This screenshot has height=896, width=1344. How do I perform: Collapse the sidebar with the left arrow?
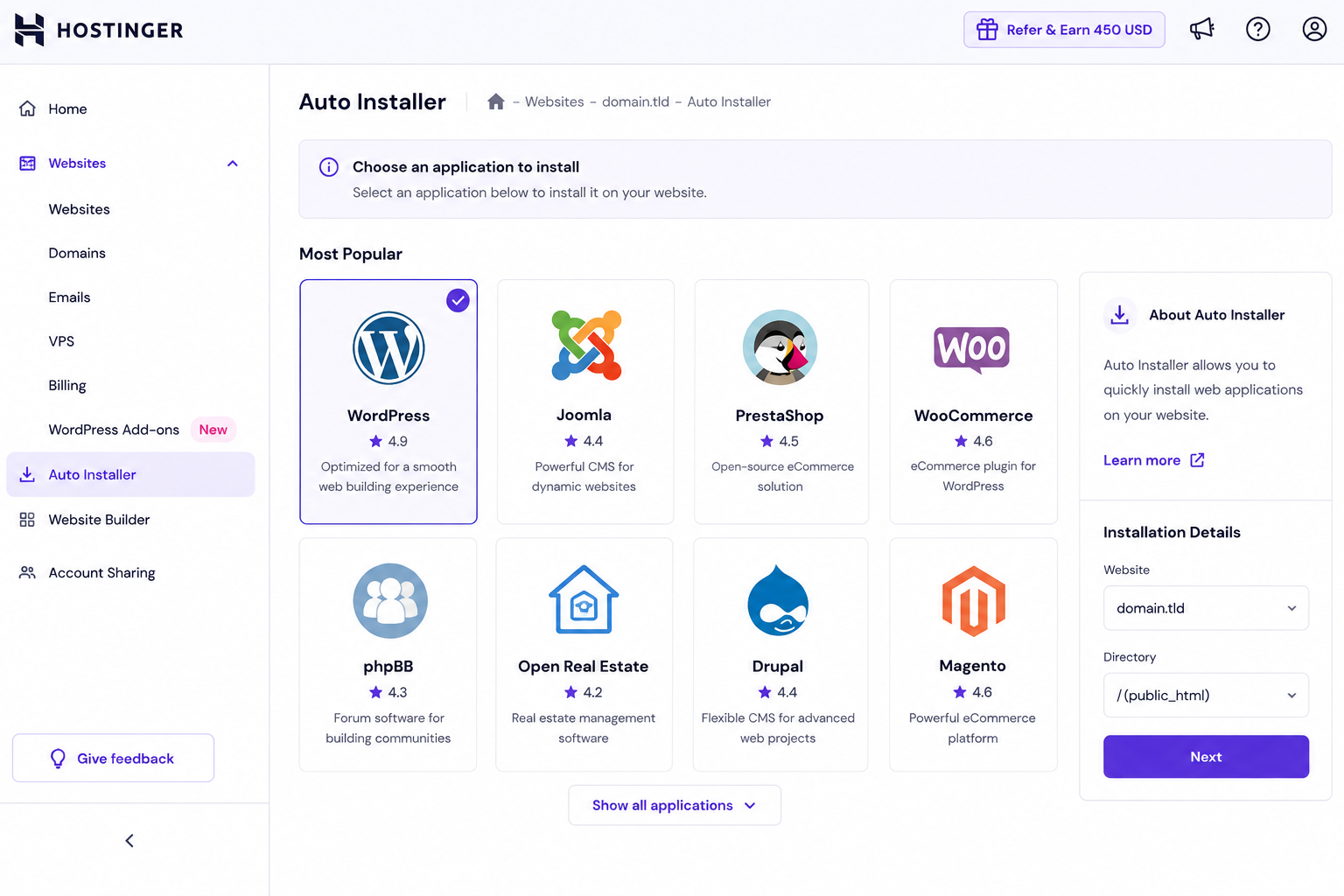pyautogui.click(x=129, y=841)
